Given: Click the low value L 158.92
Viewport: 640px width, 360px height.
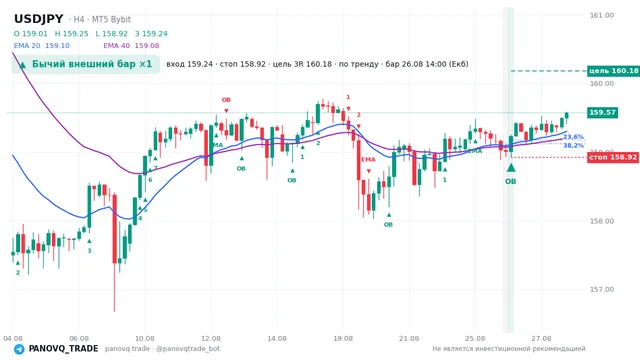Looking at the screenshot, I should coord(111,33).
